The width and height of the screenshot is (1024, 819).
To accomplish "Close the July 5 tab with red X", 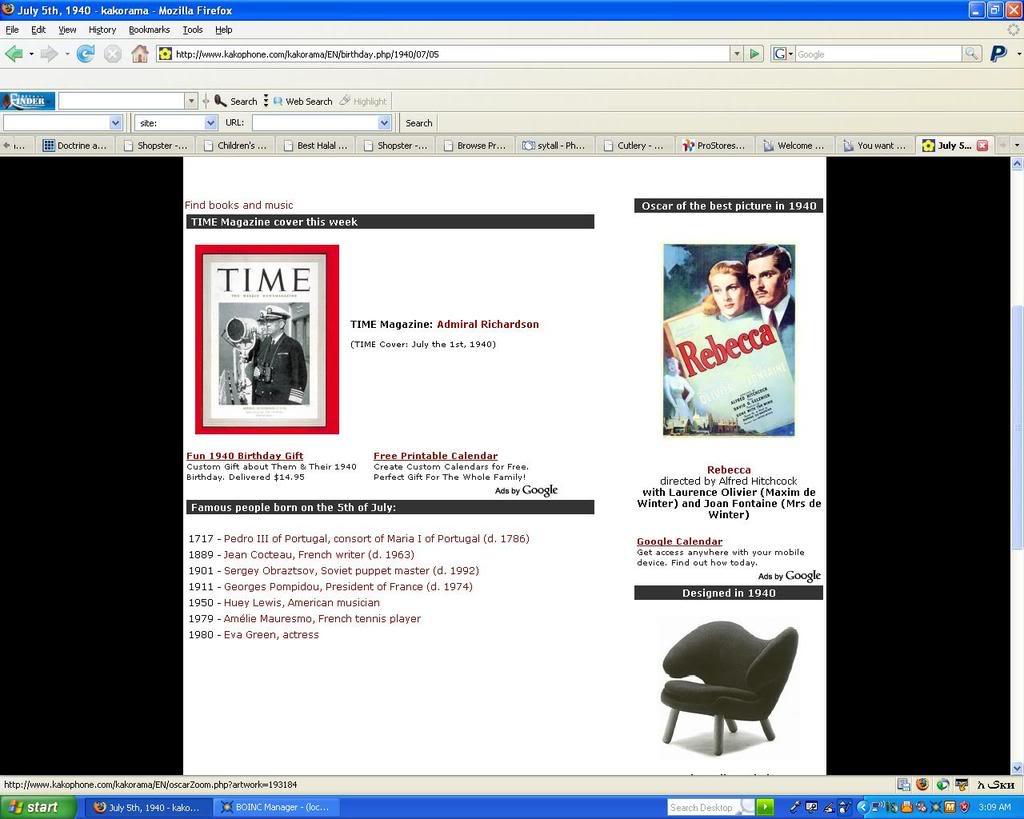I will tap(982, 146).
